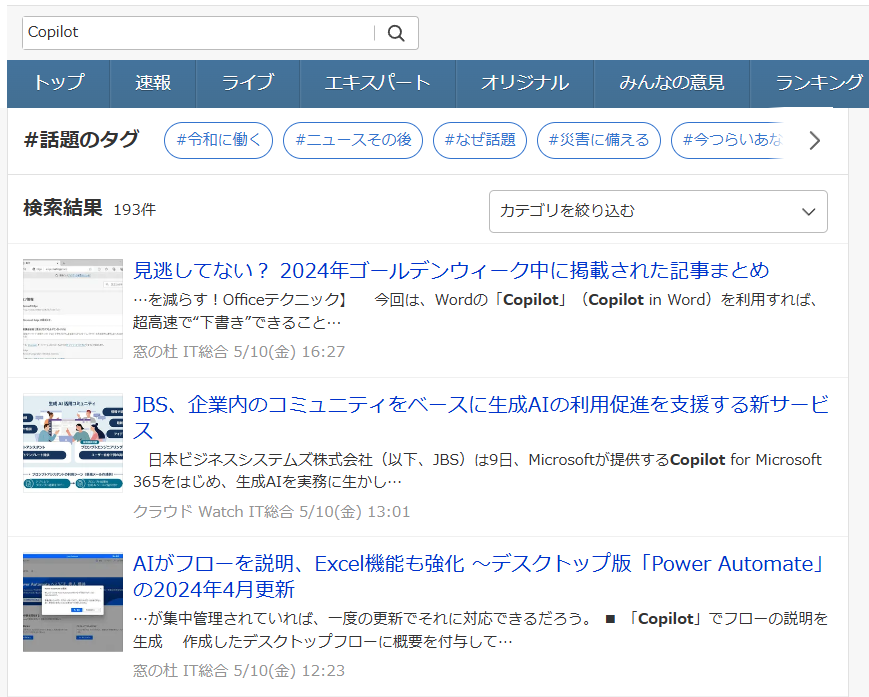
Task: Open the JBS 生成AI利用促進 article link
Action: (x=480, y=417)
